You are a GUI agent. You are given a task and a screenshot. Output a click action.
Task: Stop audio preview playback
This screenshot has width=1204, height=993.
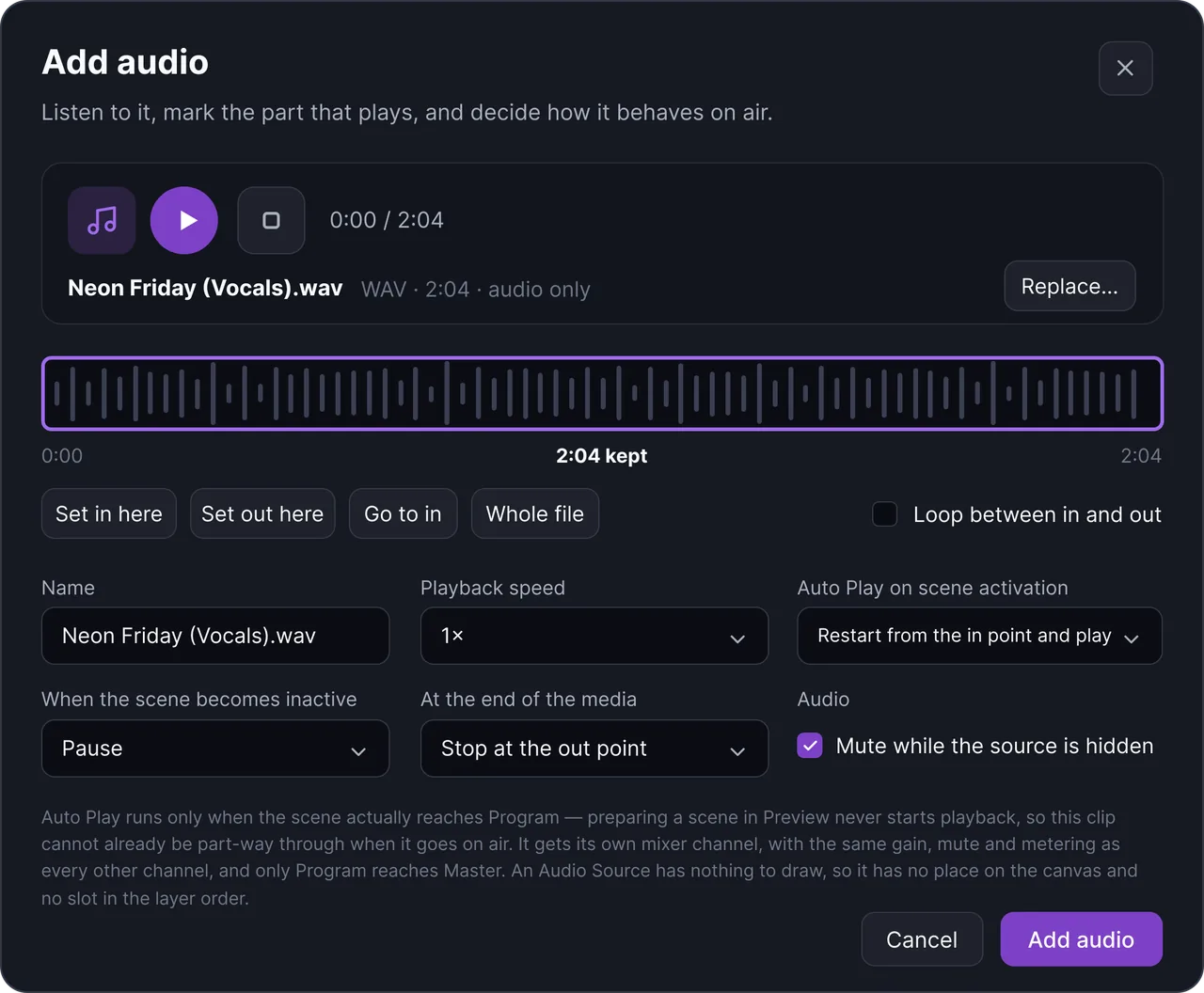(x=271, y=220)
